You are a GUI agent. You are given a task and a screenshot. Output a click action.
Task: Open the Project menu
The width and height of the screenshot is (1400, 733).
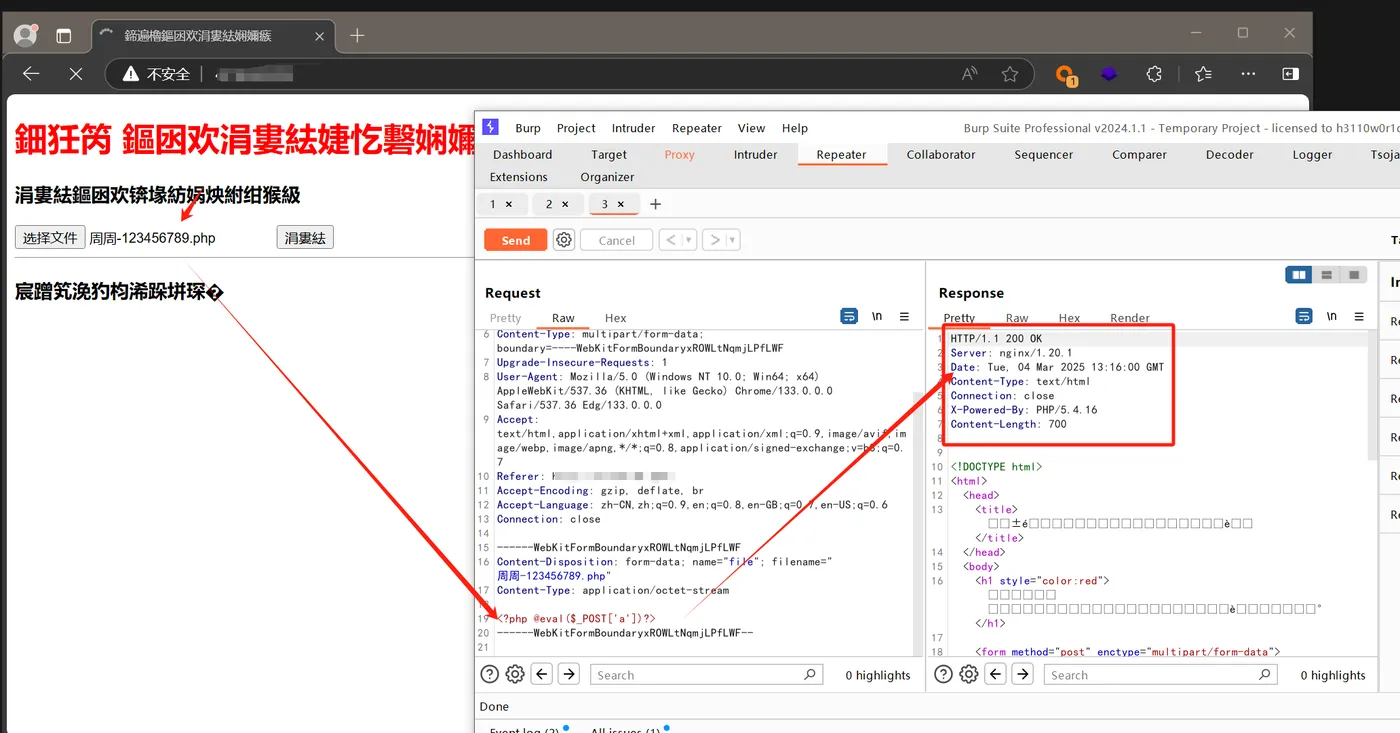tap(576, 128)
